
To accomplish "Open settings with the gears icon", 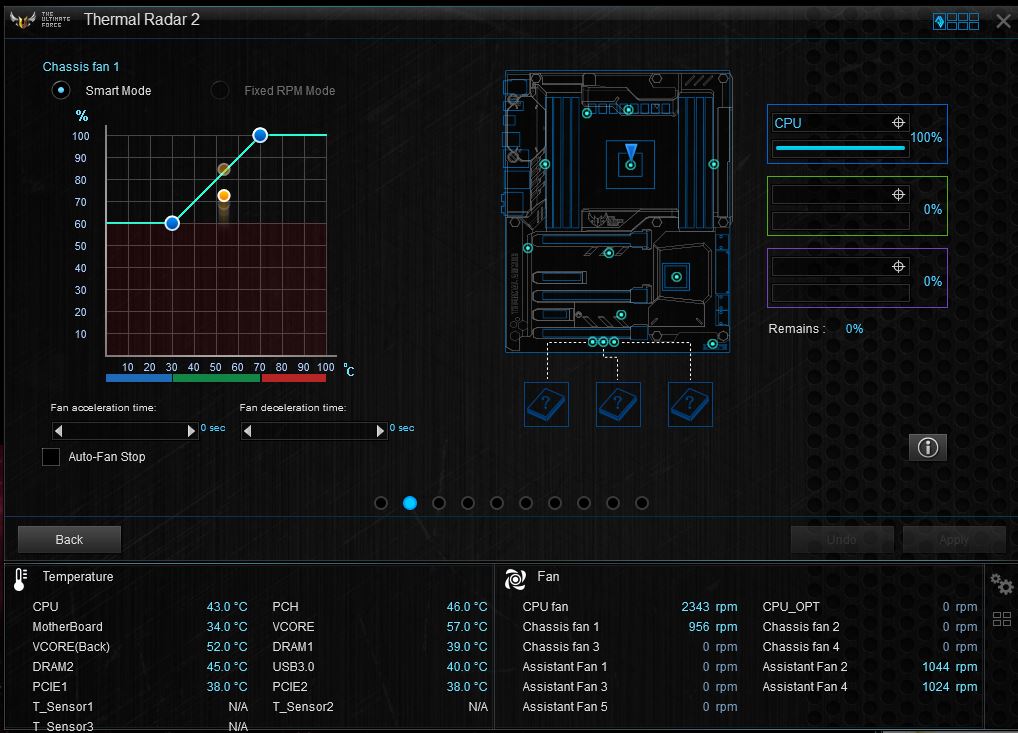I will [1002, 584].
